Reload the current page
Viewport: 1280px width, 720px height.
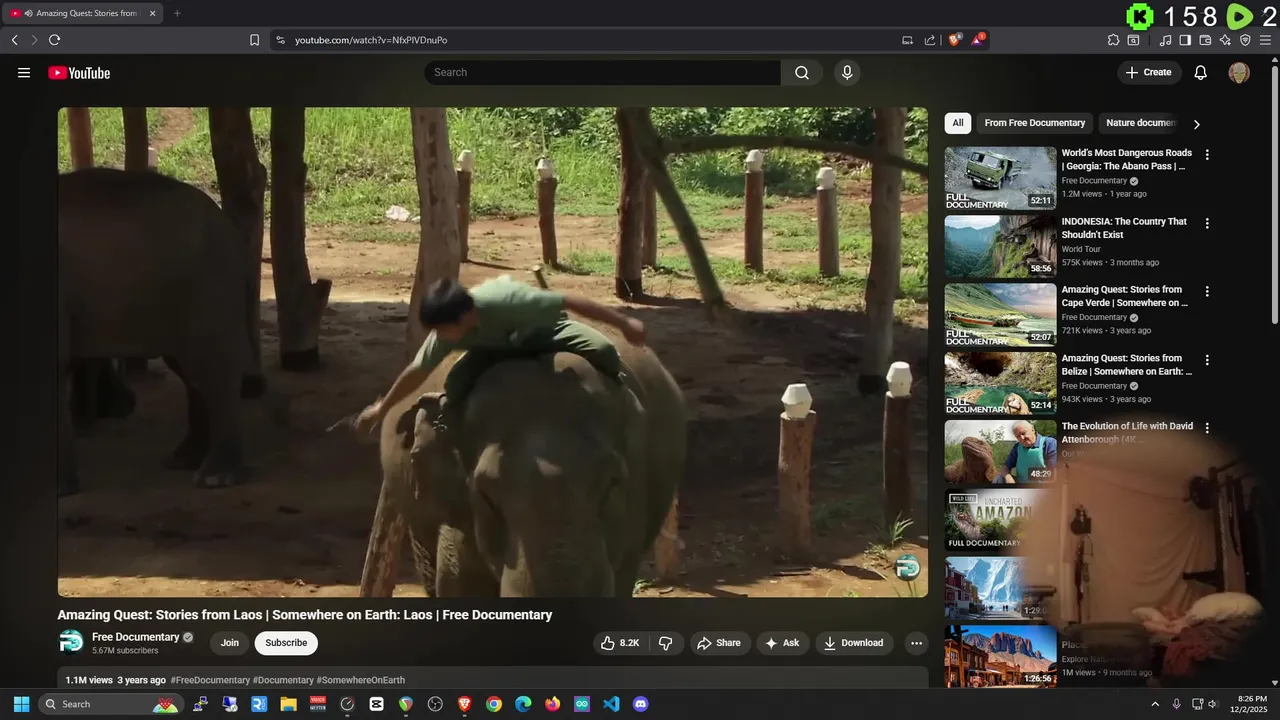(x=54, y=40)
